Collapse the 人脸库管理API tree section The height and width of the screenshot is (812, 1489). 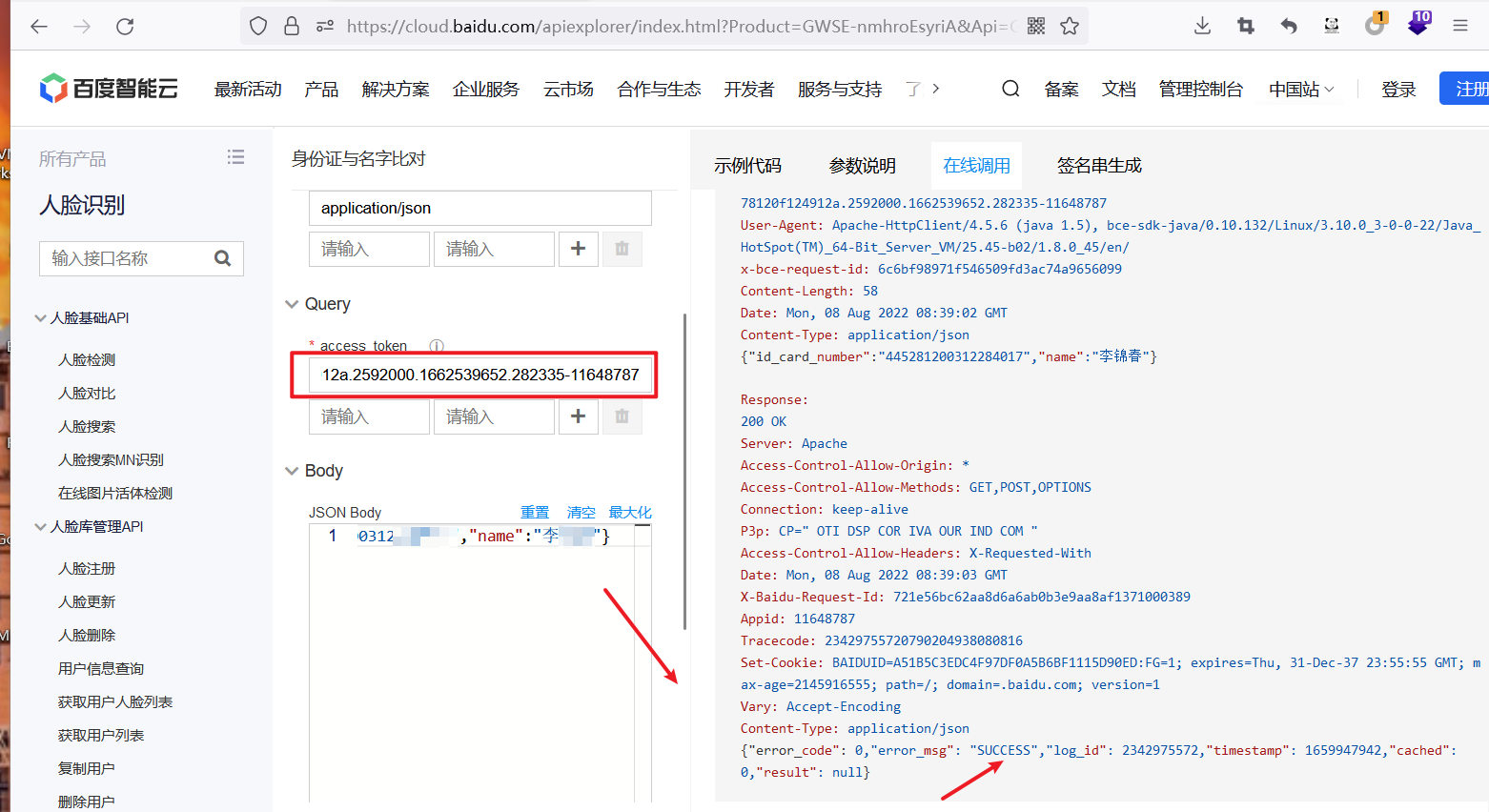click(41, 527)
